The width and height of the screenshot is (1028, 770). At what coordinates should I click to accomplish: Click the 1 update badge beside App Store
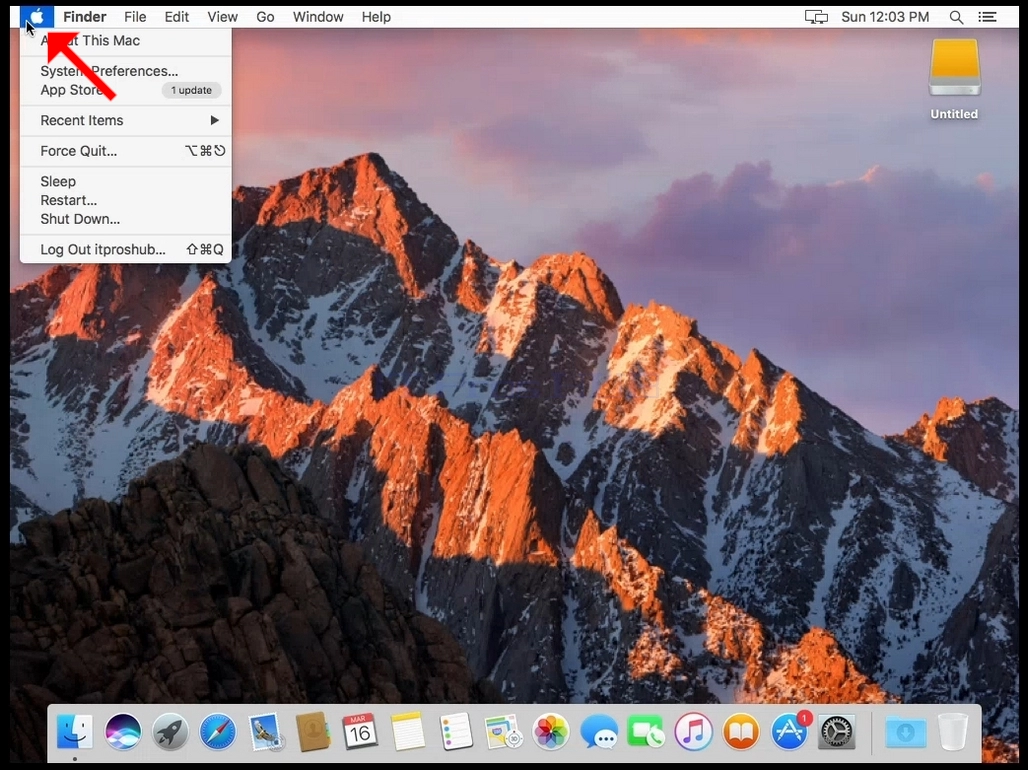(191, 90)
